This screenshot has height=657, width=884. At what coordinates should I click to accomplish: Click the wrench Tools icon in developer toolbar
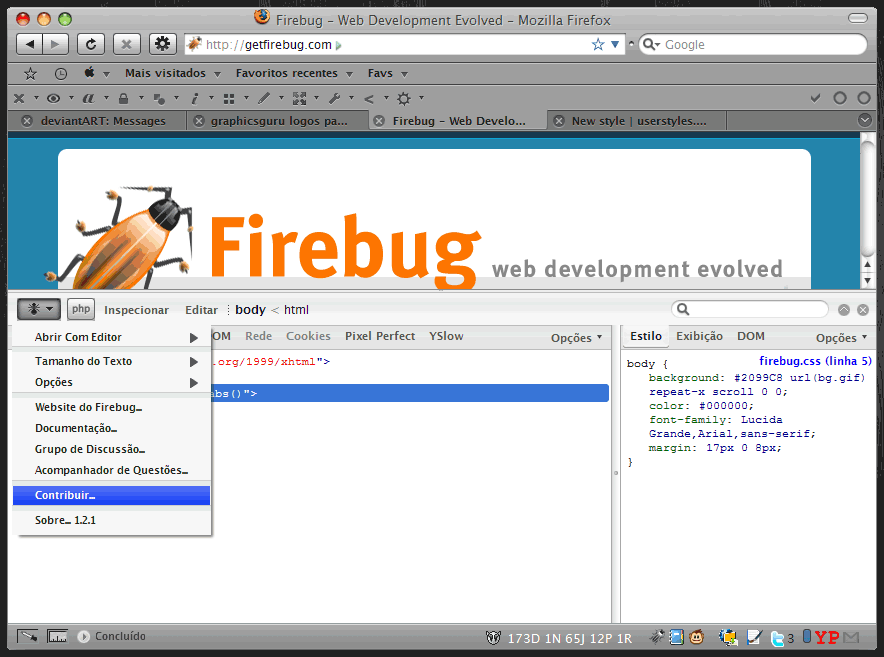[x=334, y=99]
